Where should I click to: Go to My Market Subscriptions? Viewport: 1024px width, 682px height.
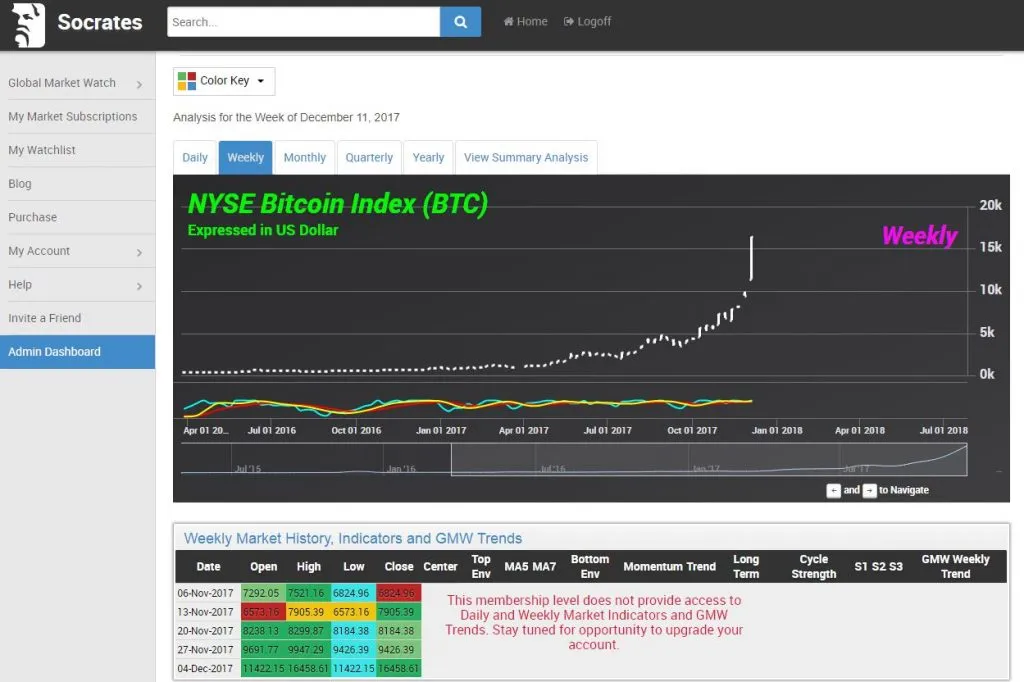point(73,117)
